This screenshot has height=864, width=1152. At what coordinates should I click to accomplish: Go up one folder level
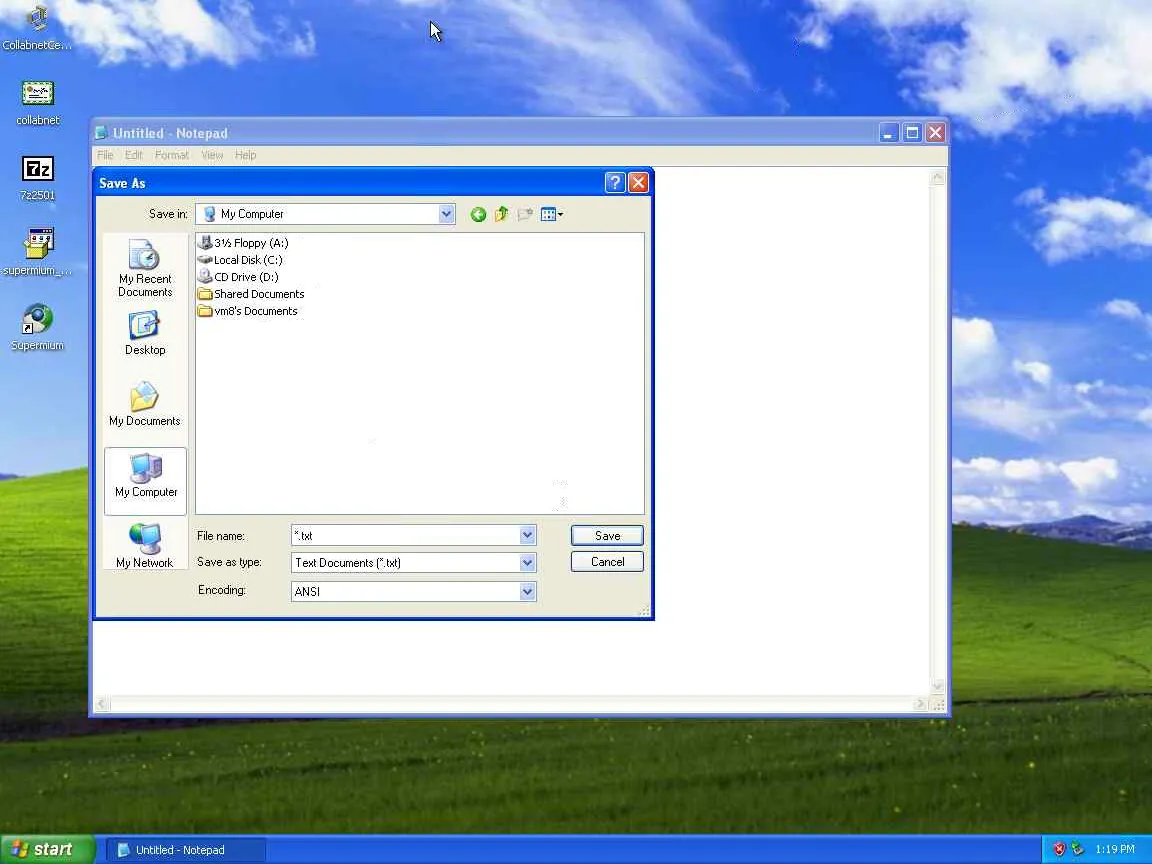point(501,215)
